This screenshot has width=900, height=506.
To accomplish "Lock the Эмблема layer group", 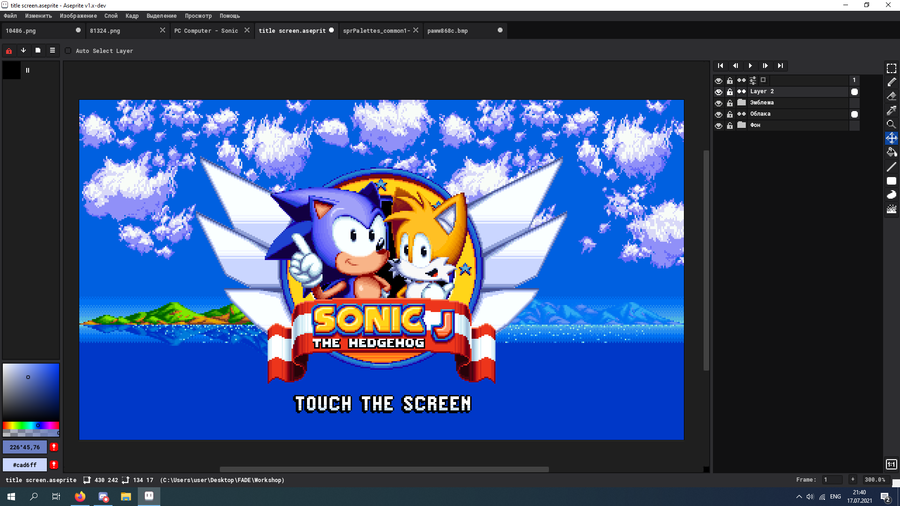I will click(x=730, y=103).
